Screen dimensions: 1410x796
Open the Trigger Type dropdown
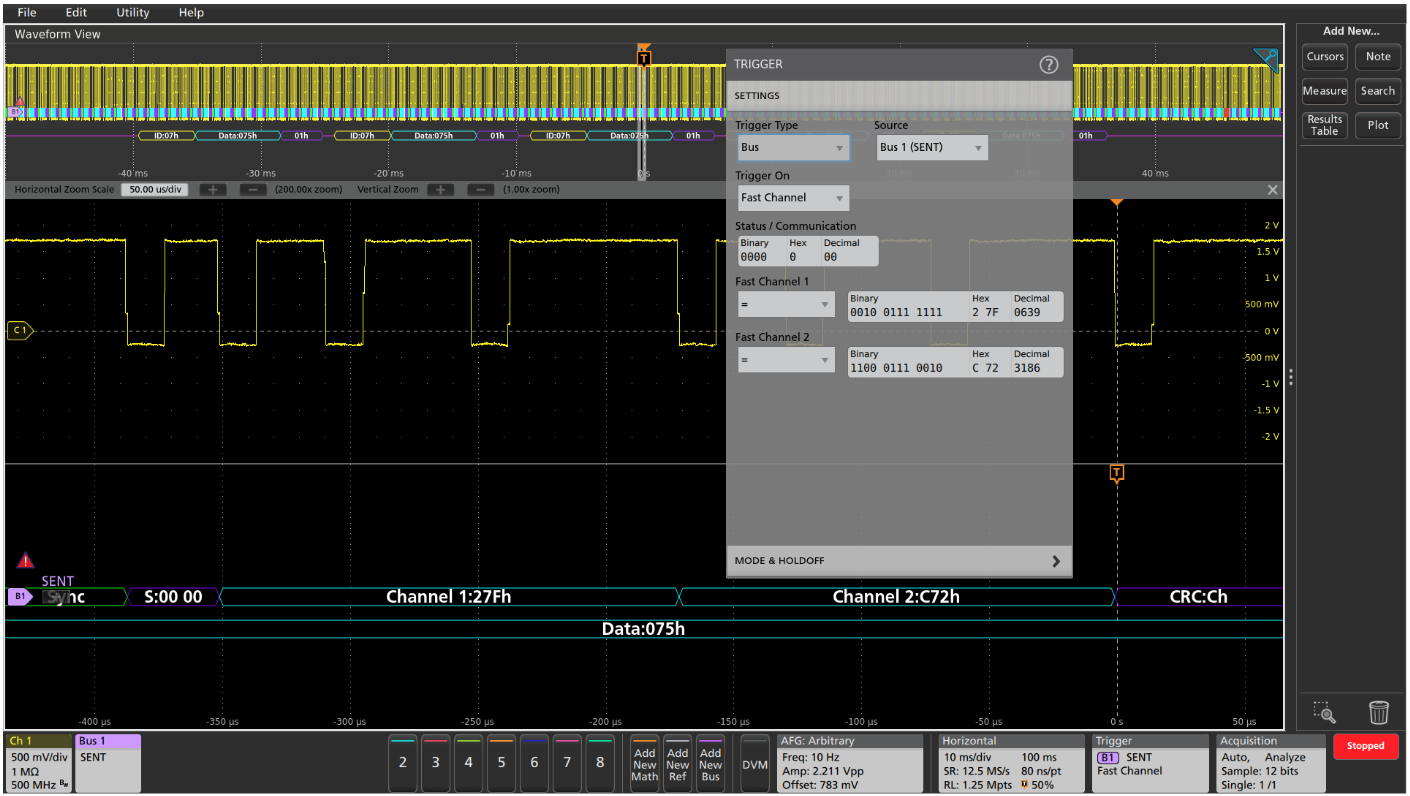[793, 147]
